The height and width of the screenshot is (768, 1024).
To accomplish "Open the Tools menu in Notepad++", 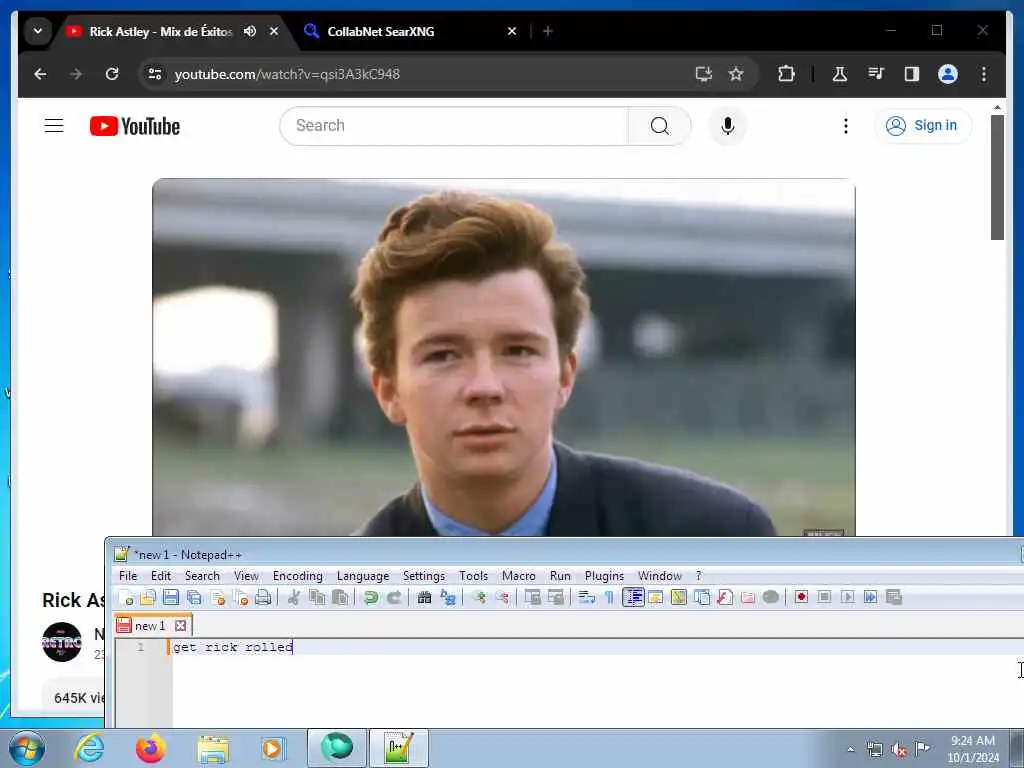I will [x=473, y=576].
